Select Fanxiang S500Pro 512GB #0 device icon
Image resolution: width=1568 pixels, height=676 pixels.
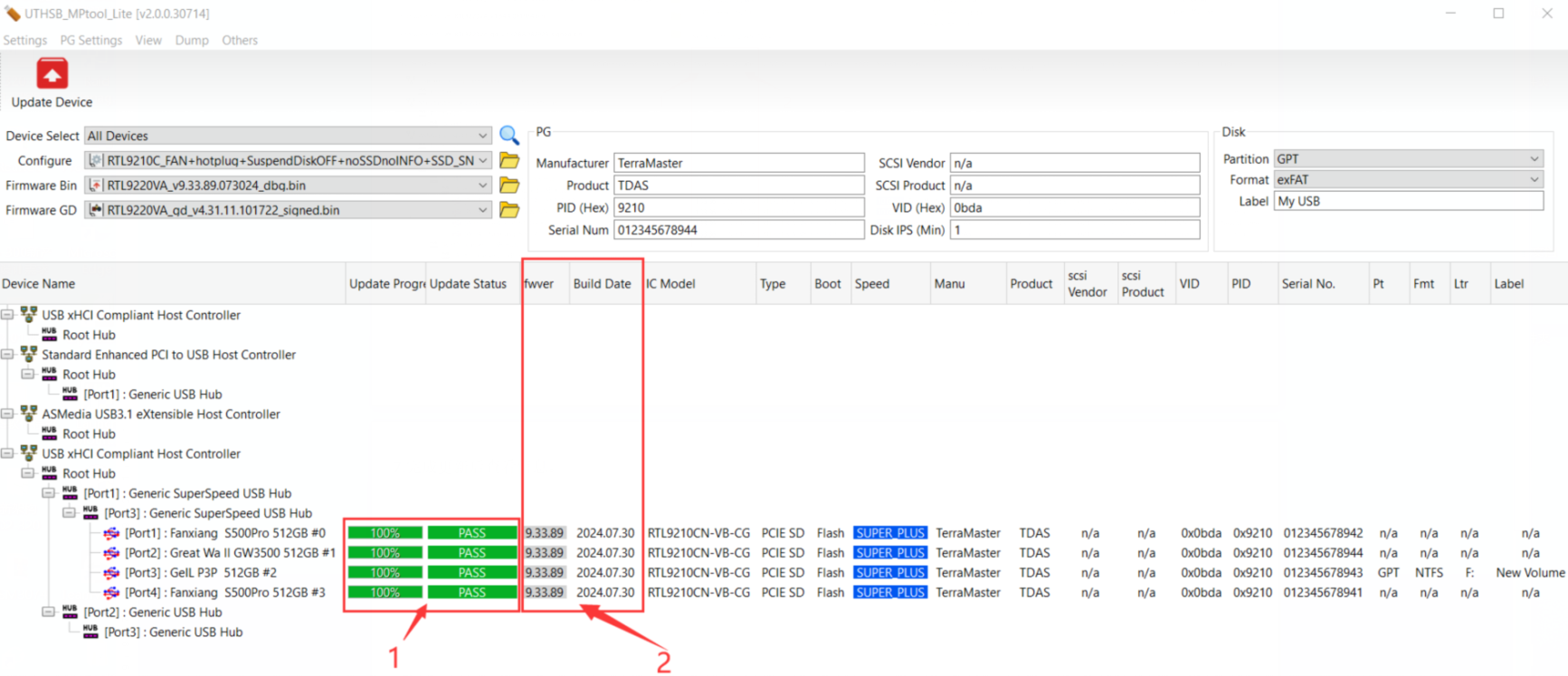111,533
